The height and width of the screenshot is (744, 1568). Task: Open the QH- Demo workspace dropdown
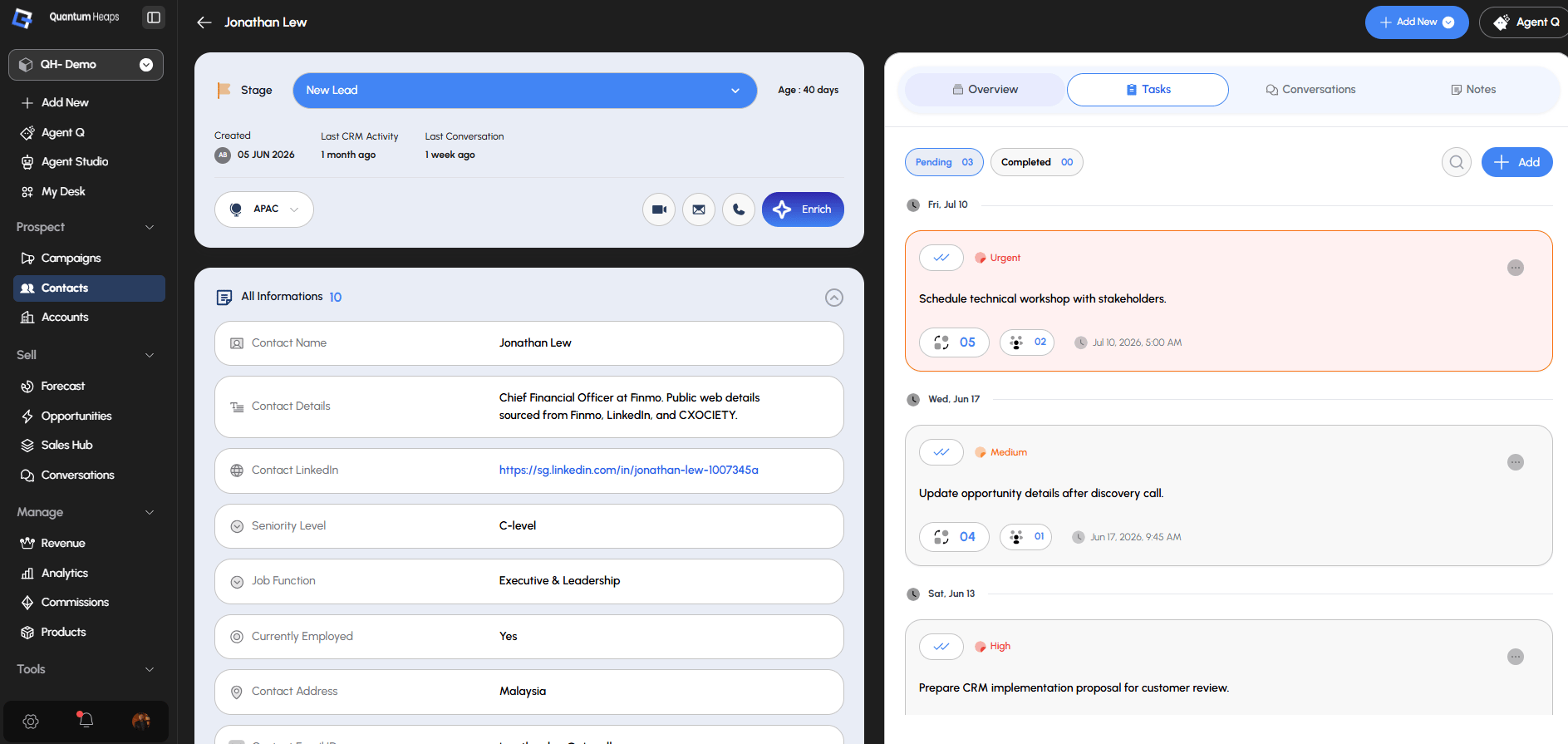pyautogui.click(x=86, y=65)
